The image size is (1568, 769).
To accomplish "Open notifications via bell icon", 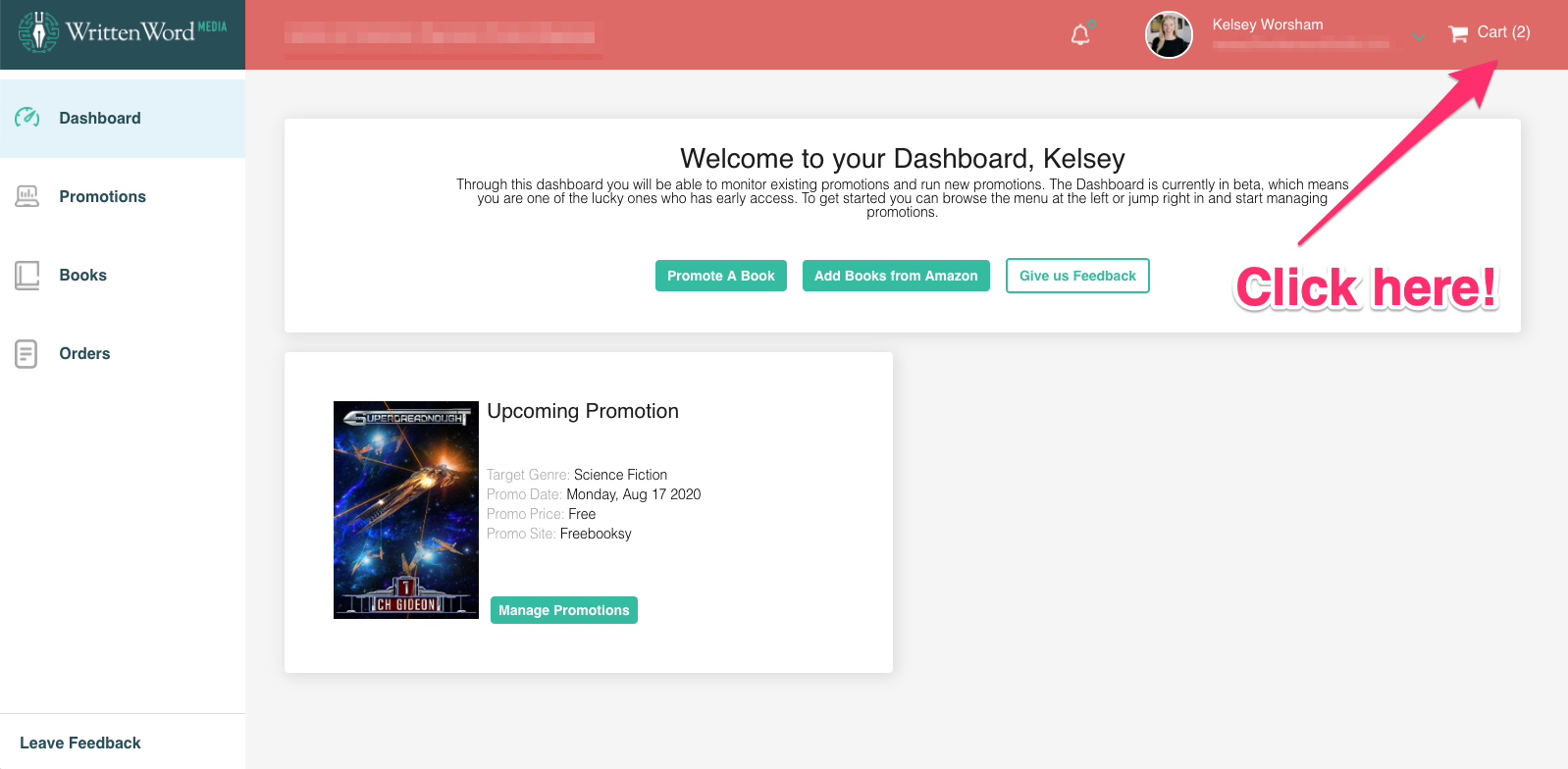I will tap(1081, 34).
